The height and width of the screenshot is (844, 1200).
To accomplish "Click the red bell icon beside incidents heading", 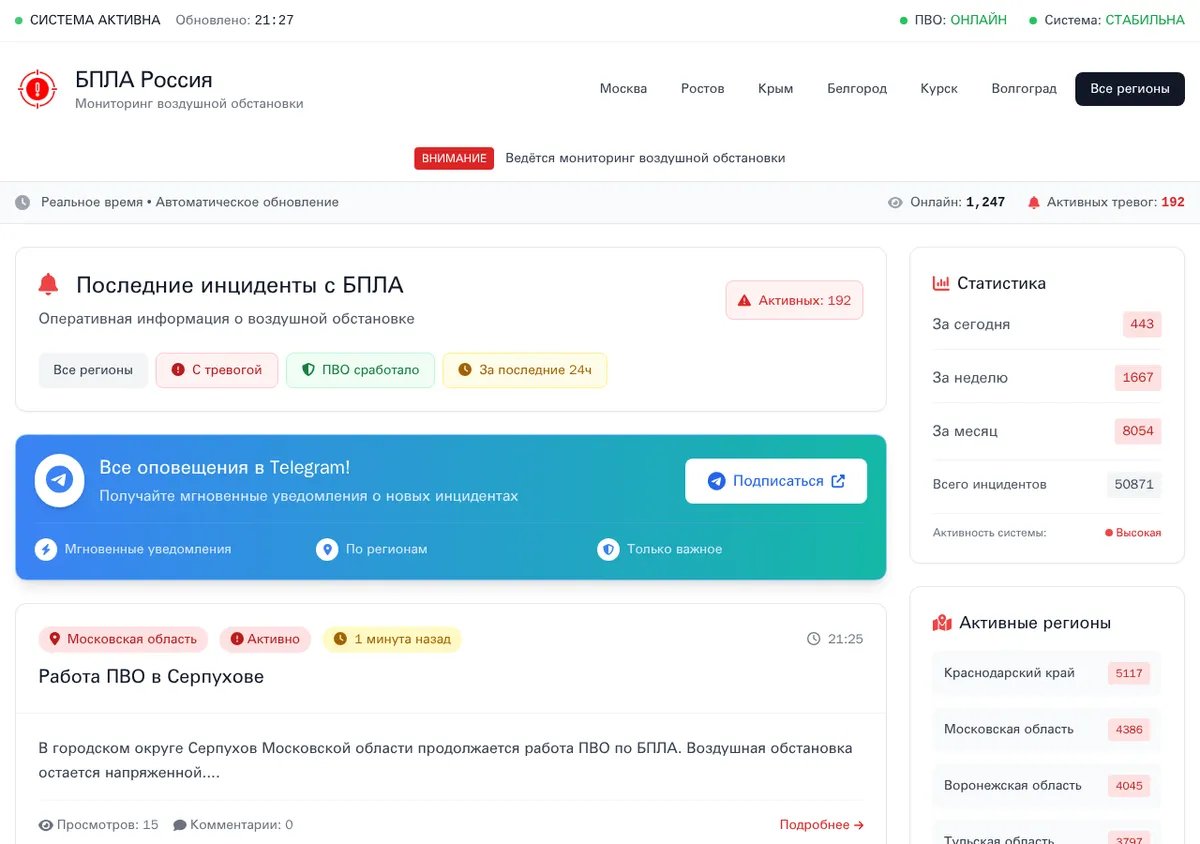I will click(48, 285).
